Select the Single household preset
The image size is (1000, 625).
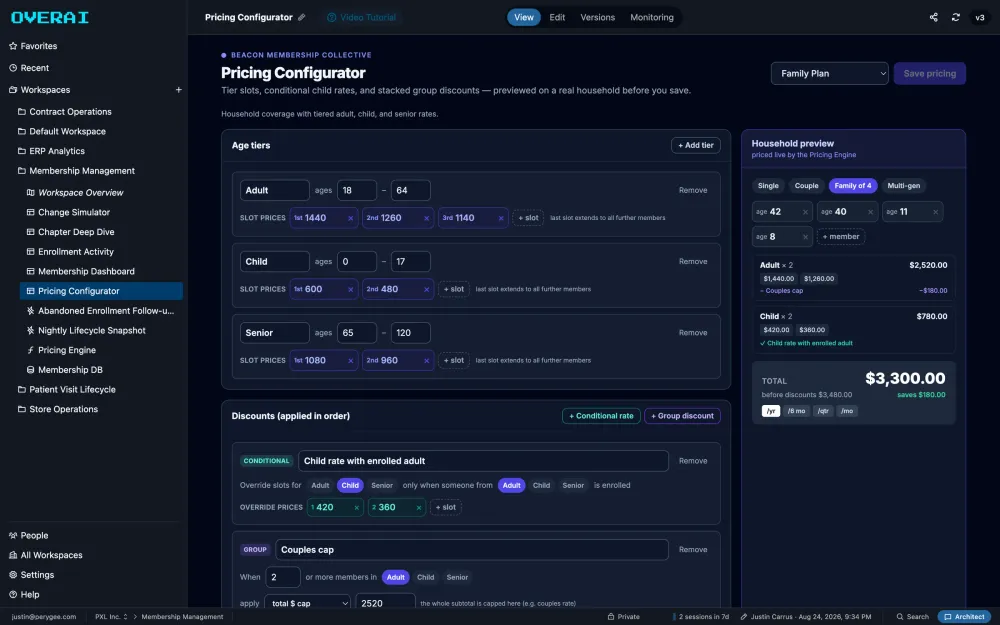(x=768, y=186)
